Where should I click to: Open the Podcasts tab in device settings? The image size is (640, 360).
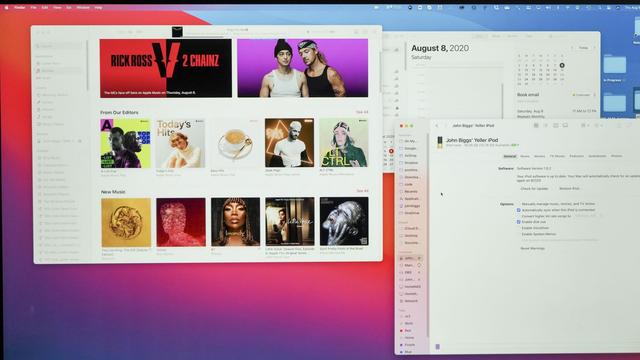576,156
